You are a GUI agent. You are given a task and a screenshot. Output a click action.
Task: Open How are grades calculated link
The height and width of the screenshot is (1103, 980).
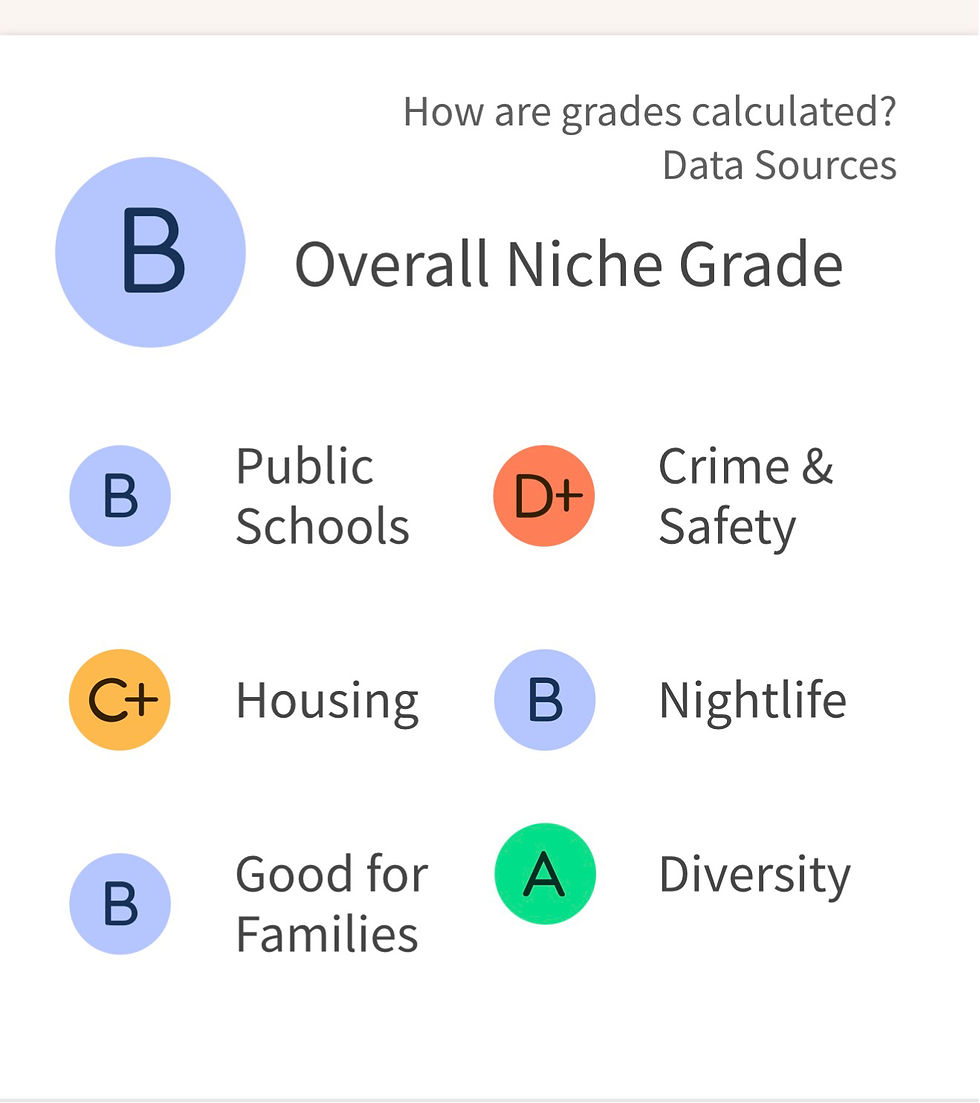649,113
